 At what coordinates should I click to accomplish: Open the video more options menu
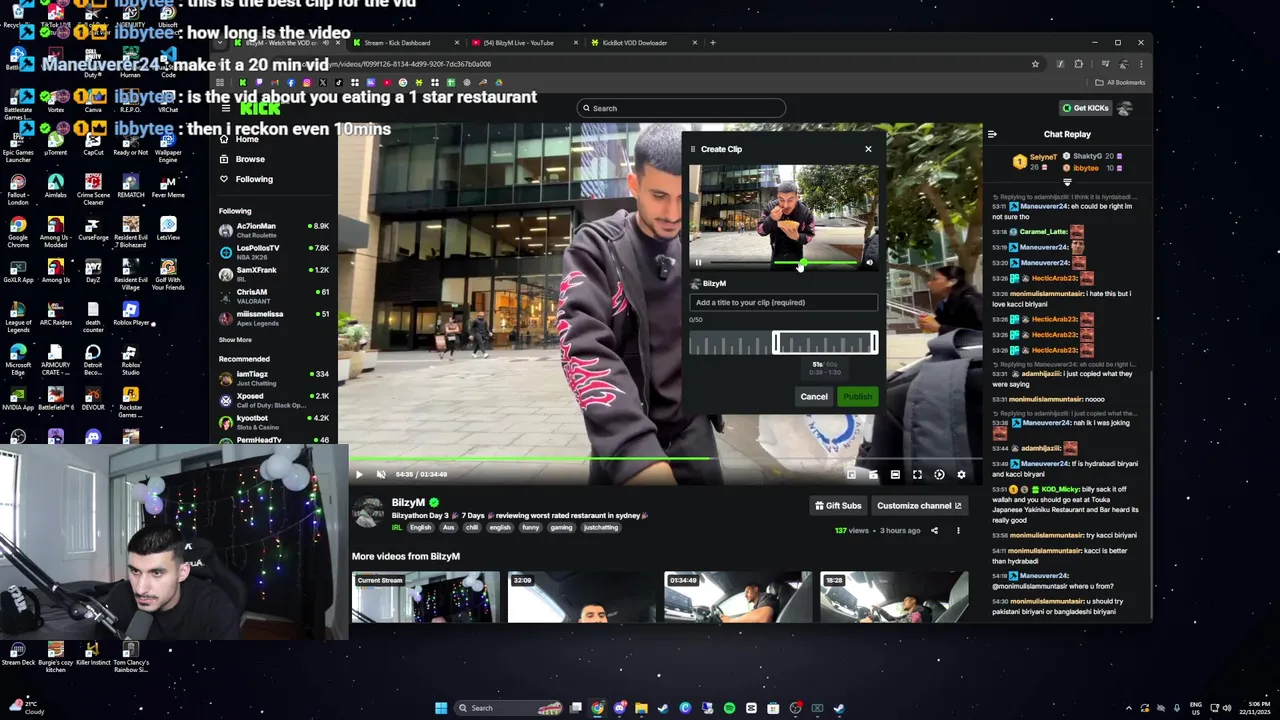click(x=958, y=531)
